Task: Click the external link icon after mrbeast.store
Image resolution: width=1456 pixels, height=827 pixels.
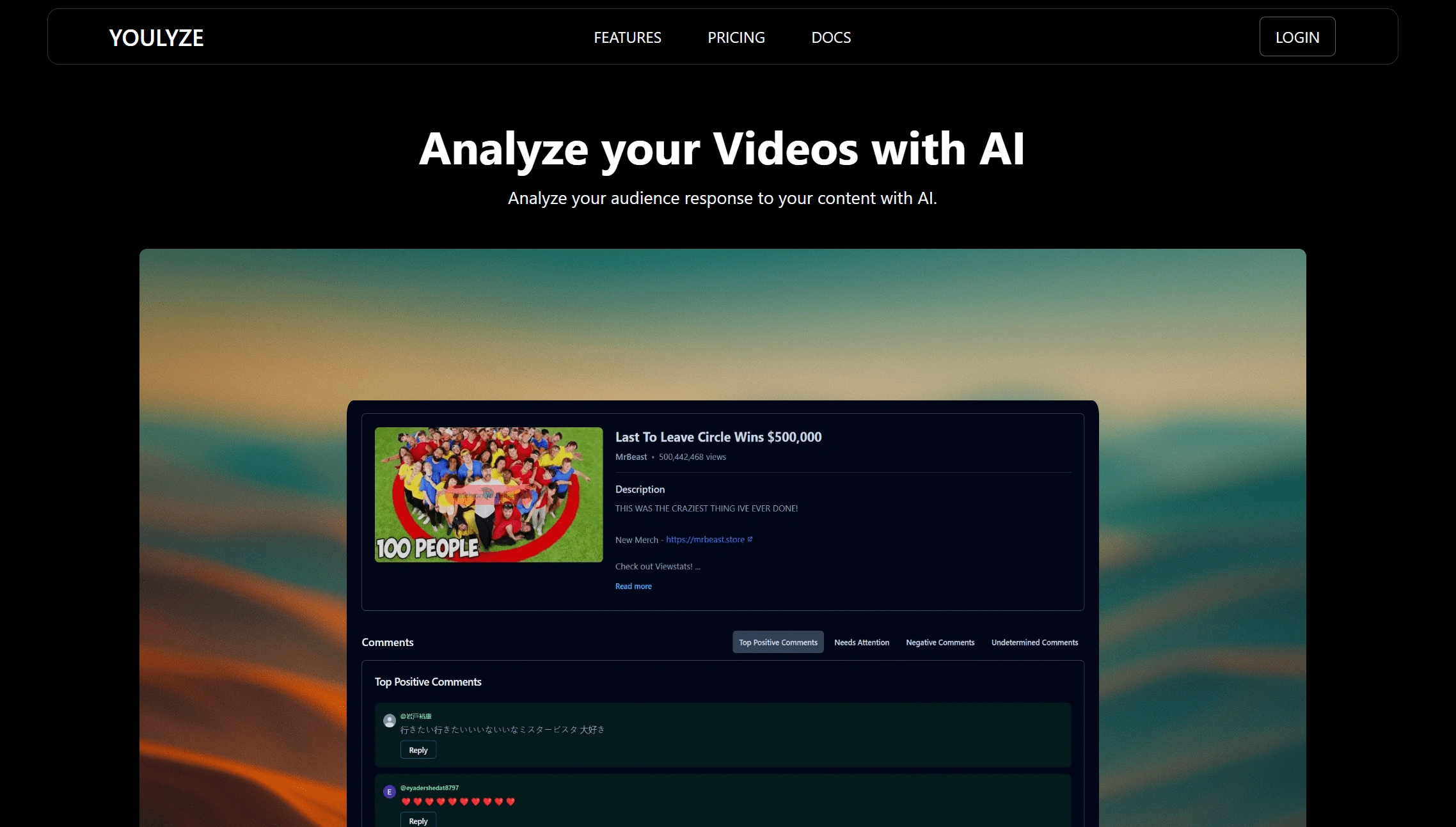Action: pyautogui.click(x=750, y=539)
